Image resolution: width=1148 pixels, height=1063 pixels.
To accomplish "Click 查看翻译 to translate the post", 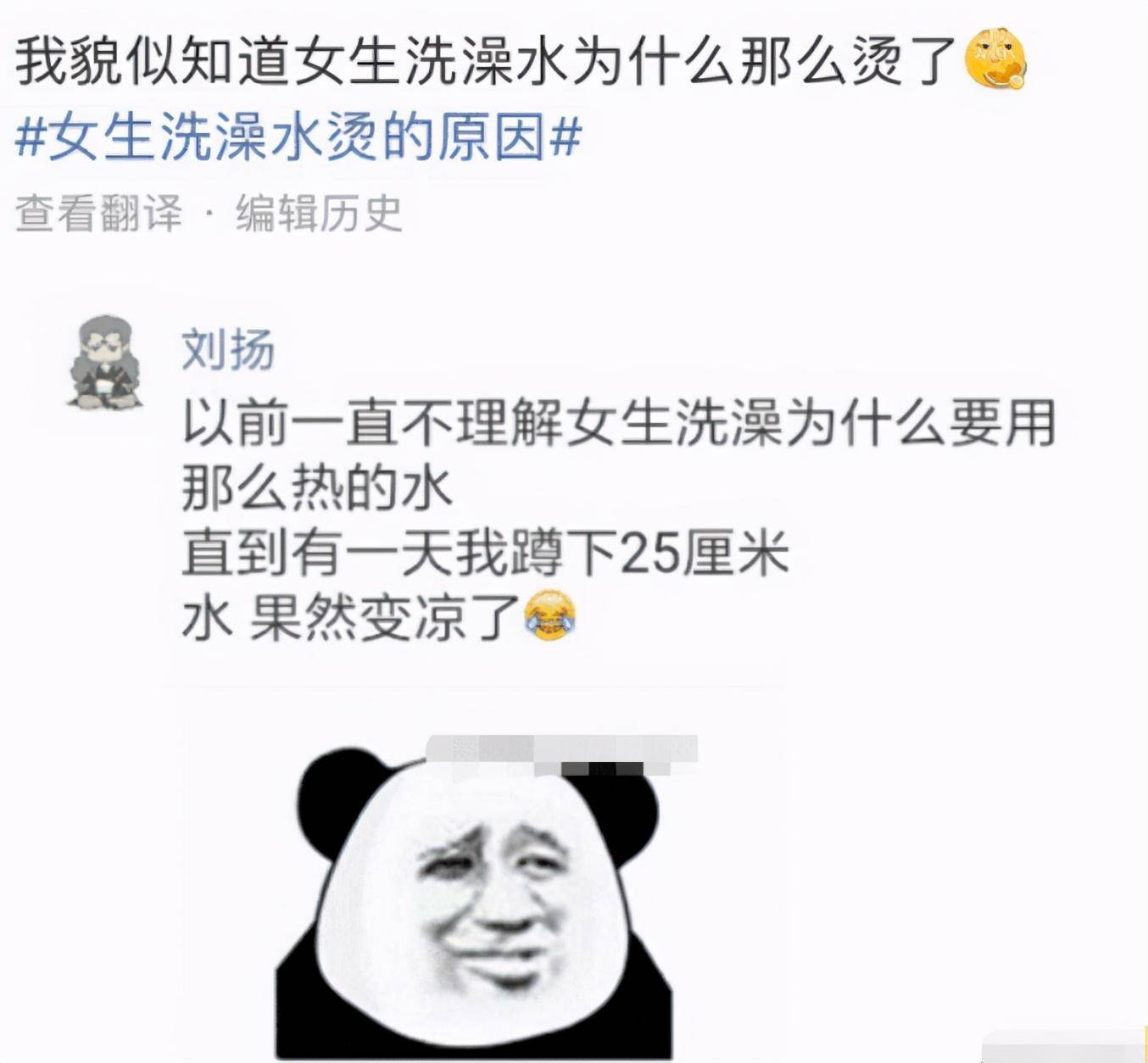I will pos(98,213).
